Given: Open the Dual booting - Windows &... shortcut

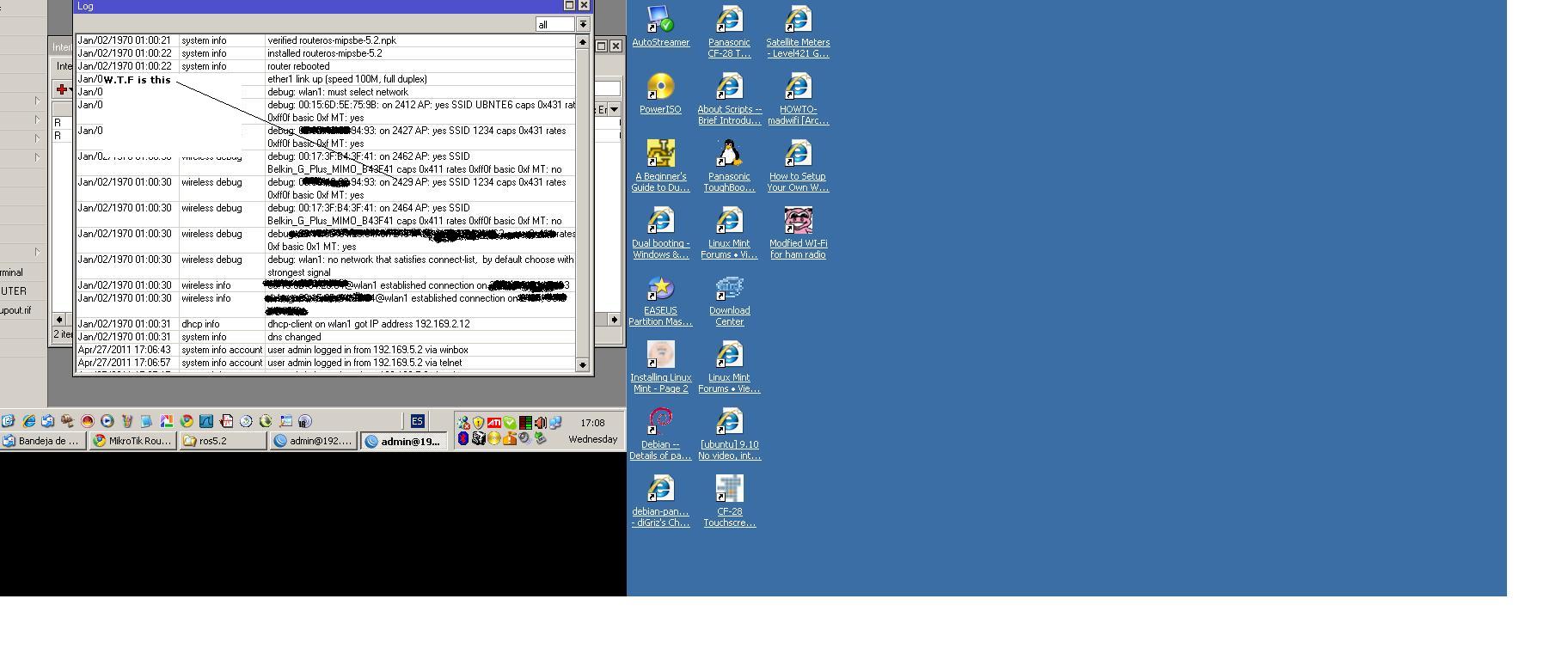Looking at the screenshot, I should 660,233.
